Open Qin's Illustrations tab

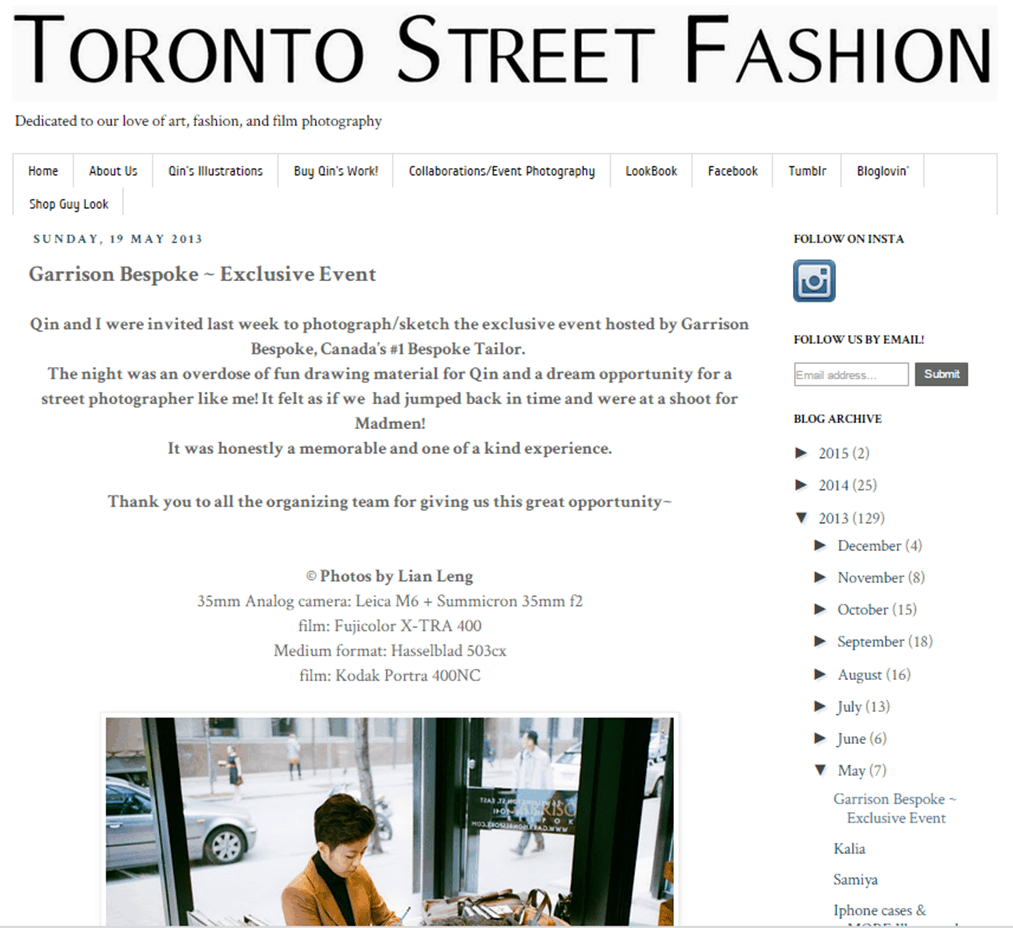[x=216, y=171]
